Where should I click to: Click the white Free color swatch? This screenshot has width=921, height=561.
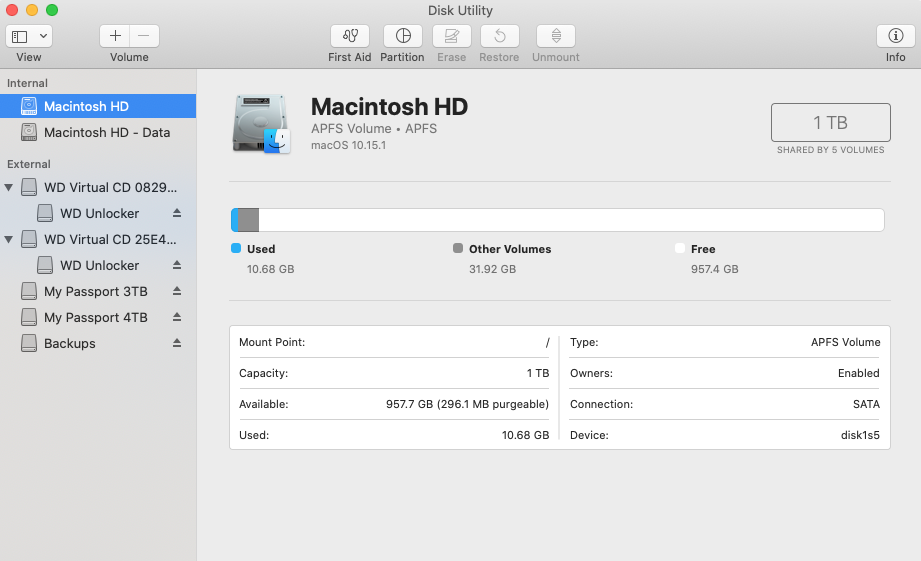click(x=680, y=248)
